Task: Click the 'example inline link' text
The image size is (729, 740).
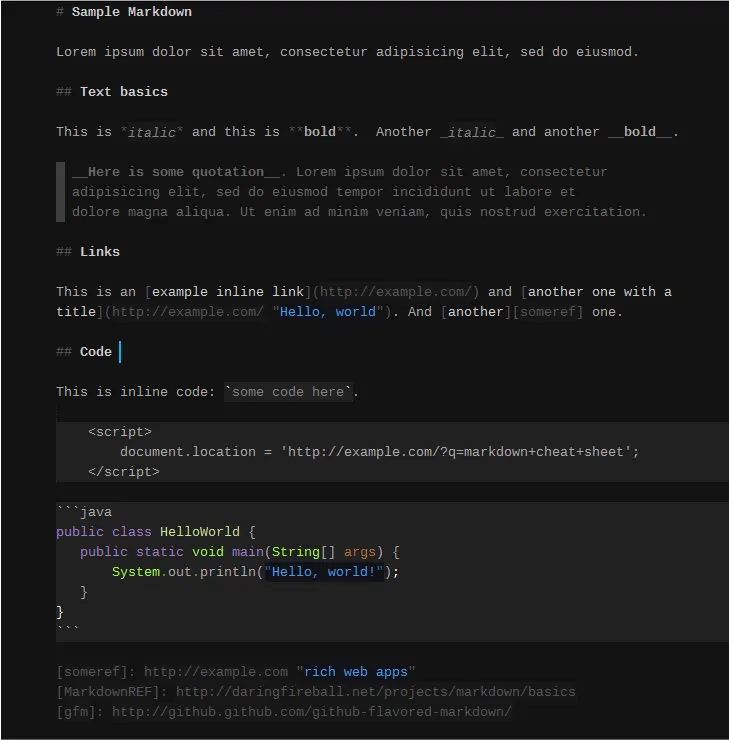Action: click(x=228, y=292)
